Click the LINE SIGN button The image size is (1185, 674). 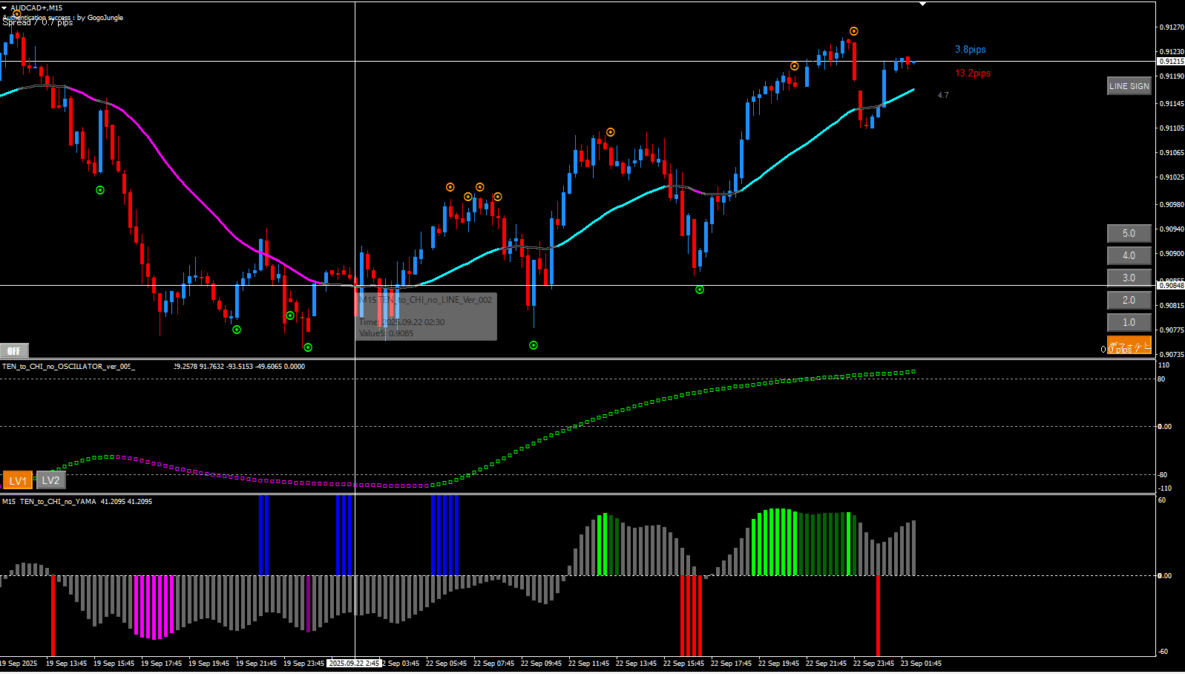coord(1129,87)
